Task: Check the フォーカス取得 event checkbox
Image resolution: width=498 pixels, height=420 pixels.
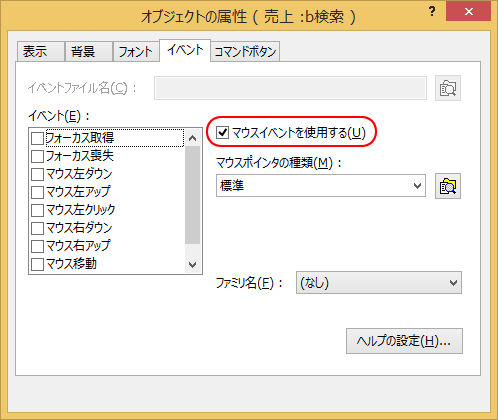Action: 37,138
